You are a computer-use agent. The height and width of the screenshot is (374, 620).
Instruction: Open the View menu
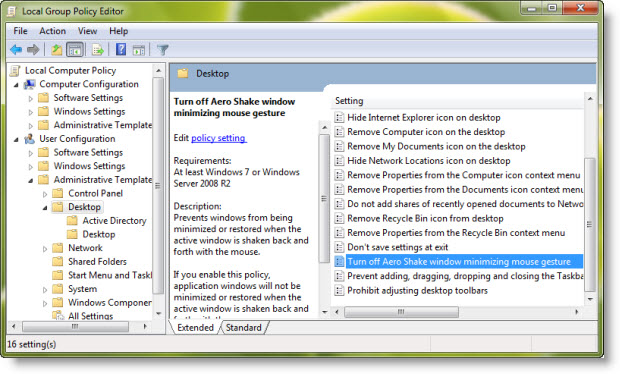pyautogui.click(x=87, y=31)
